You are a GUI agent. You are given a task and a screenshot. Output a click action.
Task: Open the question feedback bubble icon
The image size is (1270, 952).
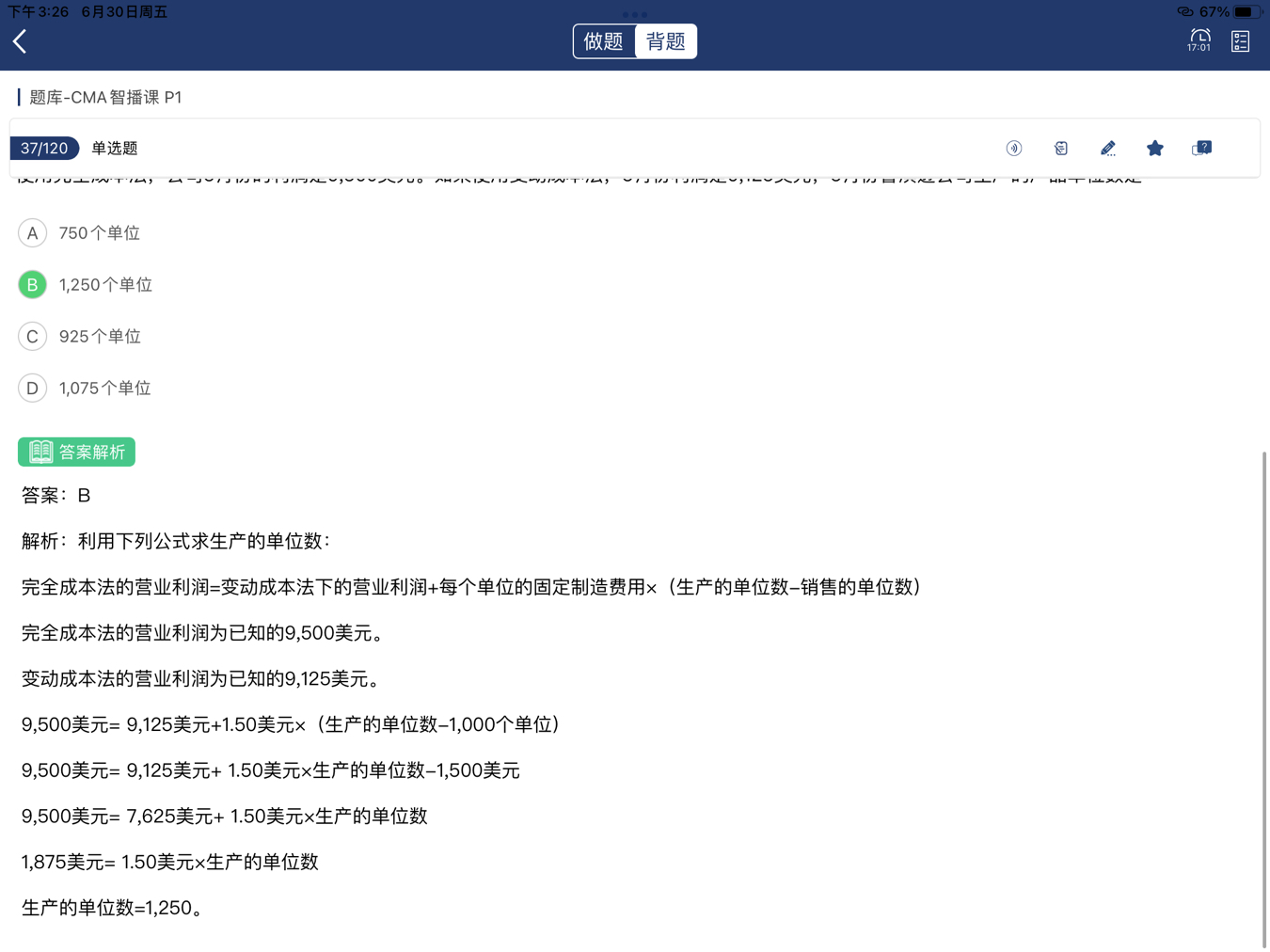(1201, 149)
